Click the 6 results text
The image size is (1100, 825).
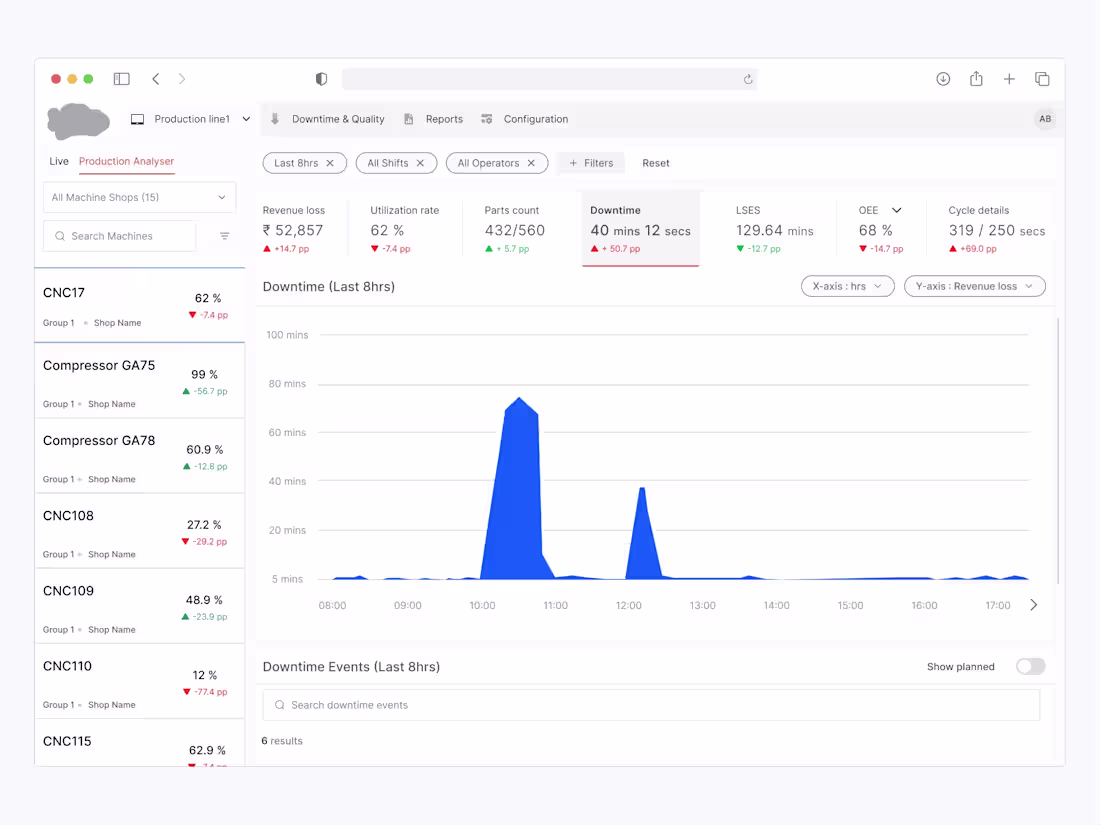pos(282,741)
